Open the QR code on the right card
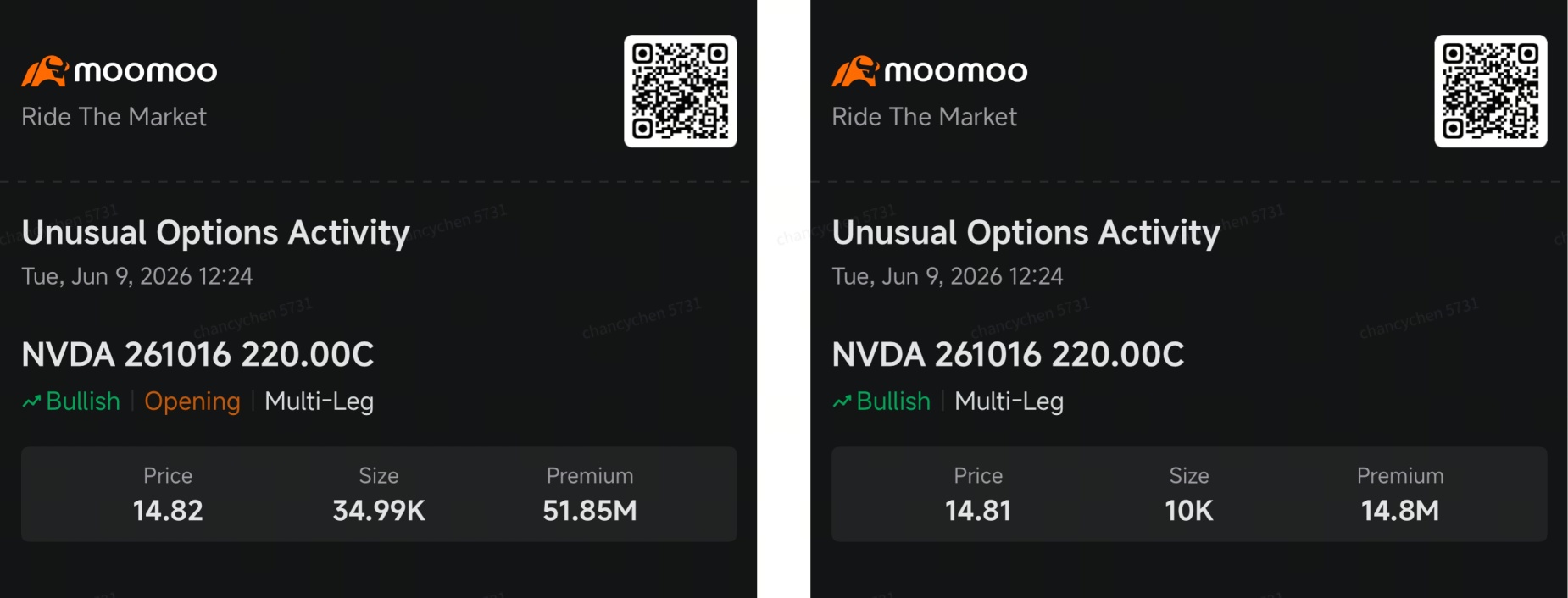Viewport: 1568px width, 598px height. tap(1491, 91)
